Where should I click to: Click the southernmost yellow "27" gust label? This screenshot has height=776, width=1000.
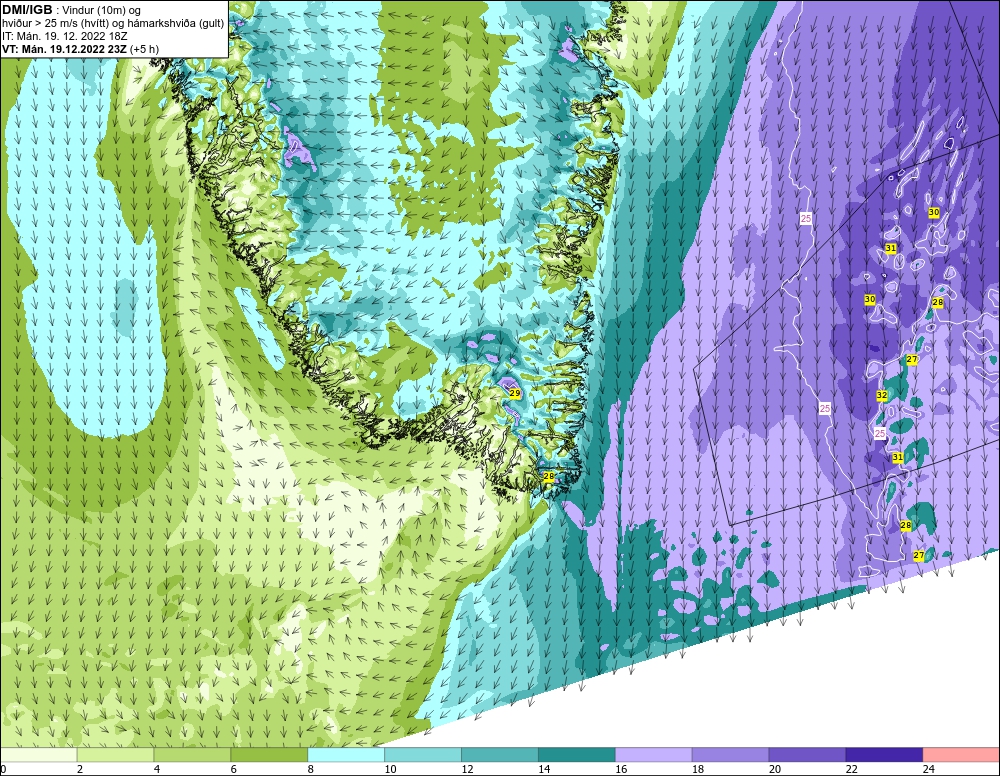pos(918,555)
